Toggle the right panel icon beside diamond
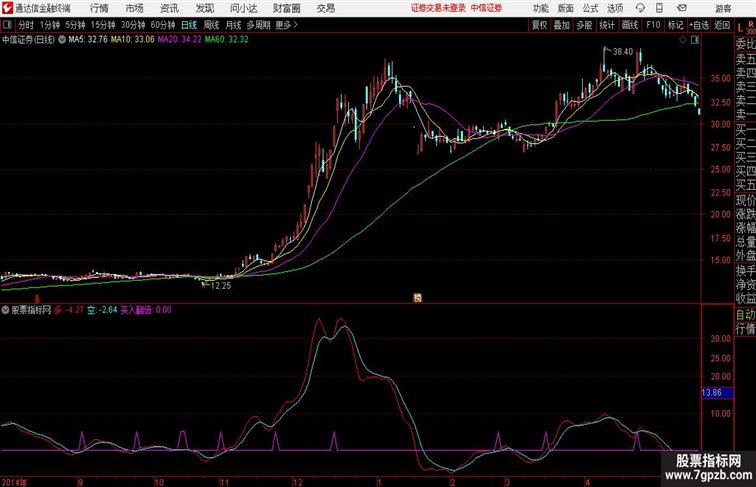756x487 pixels. 695,40
